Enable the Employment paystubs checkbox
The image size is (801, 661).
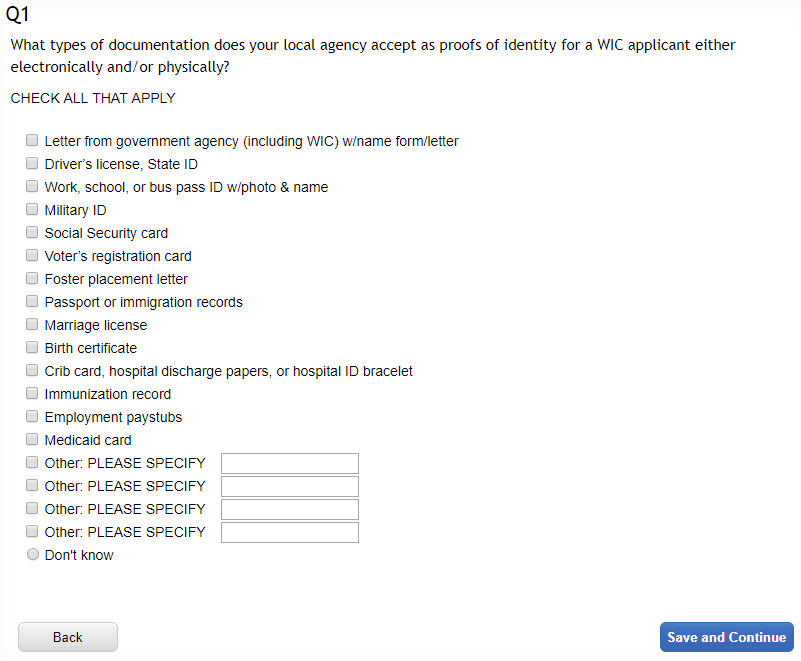click(x=32, y=417)
